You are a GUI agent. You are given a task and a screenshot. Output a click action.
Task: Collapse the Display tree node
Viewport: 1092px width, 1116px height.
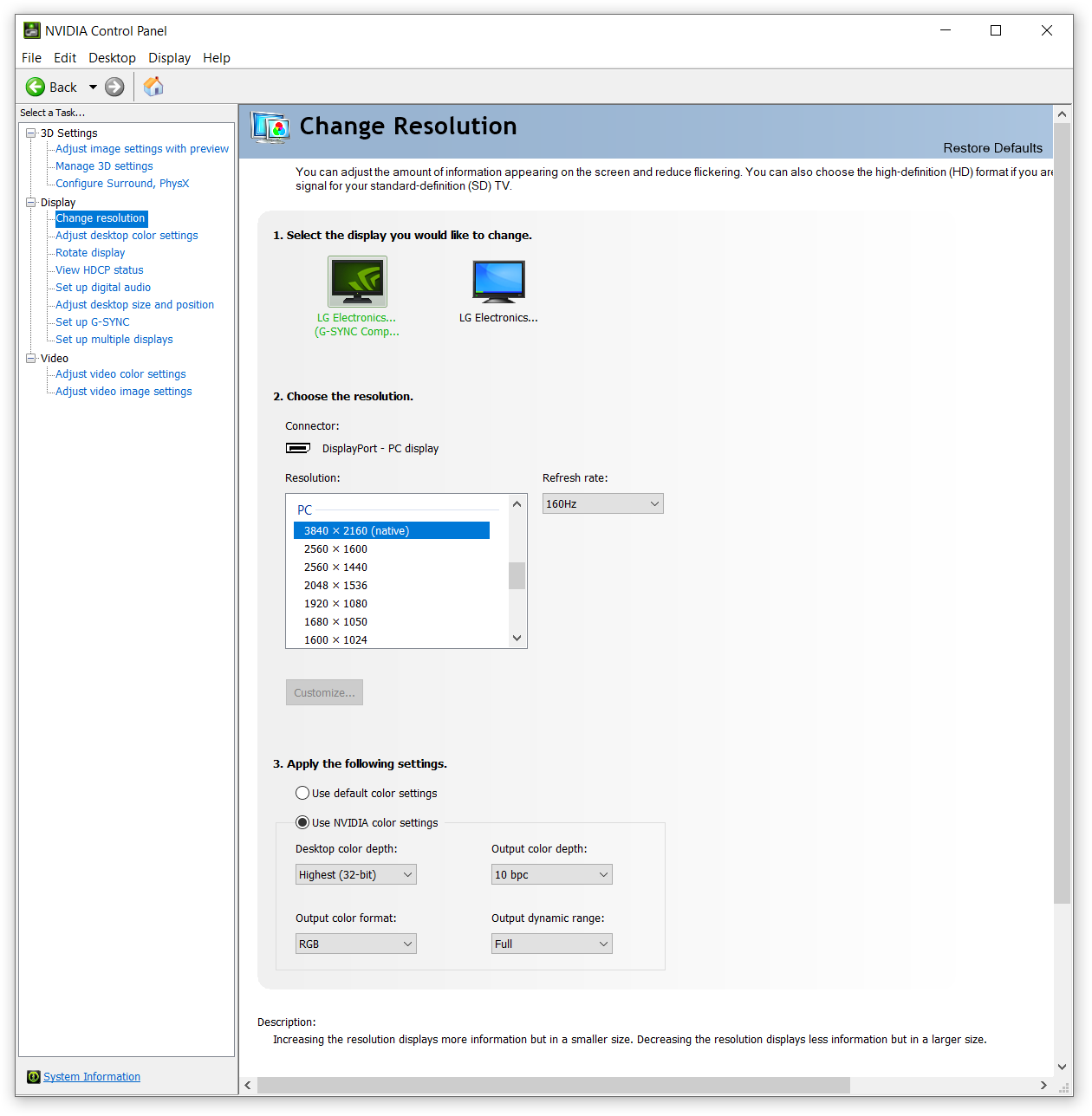pyautogui.click(x=31, y=202)
